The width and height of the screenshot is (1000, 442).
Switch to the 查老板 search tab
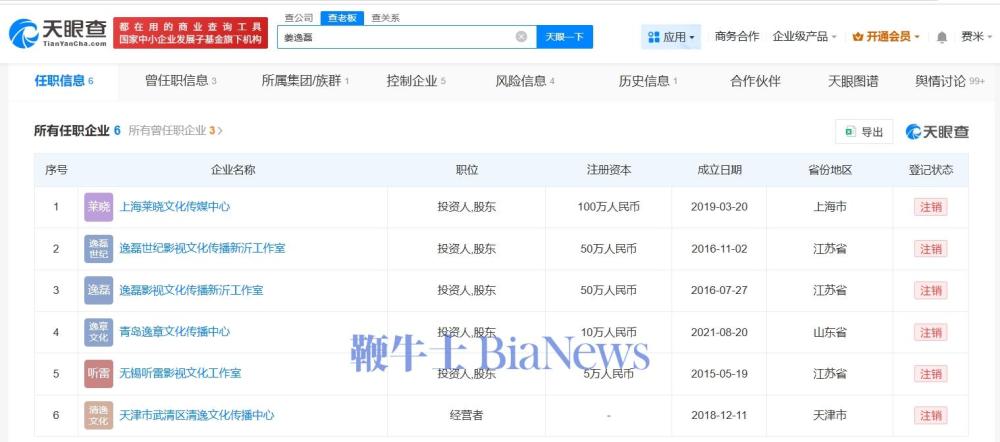click(x=342, y=18)
